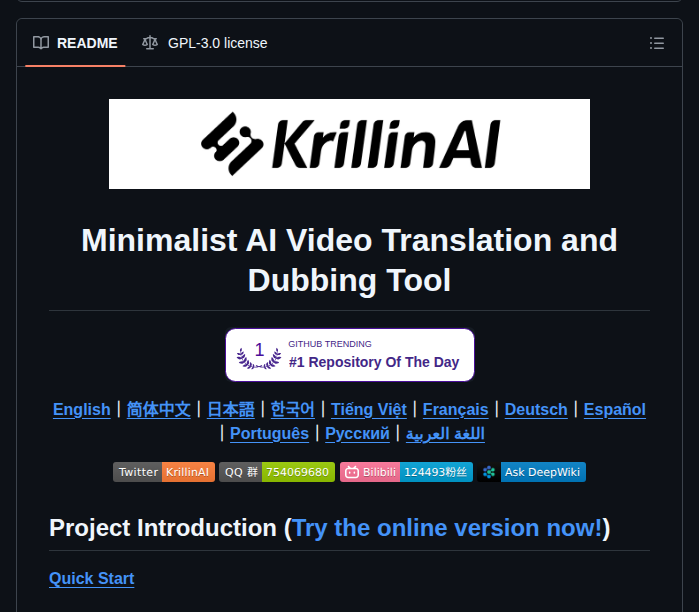Click the laurel wreath number 1 icon
The width and height of the screenshot is (699, 612).
(259, 356)
